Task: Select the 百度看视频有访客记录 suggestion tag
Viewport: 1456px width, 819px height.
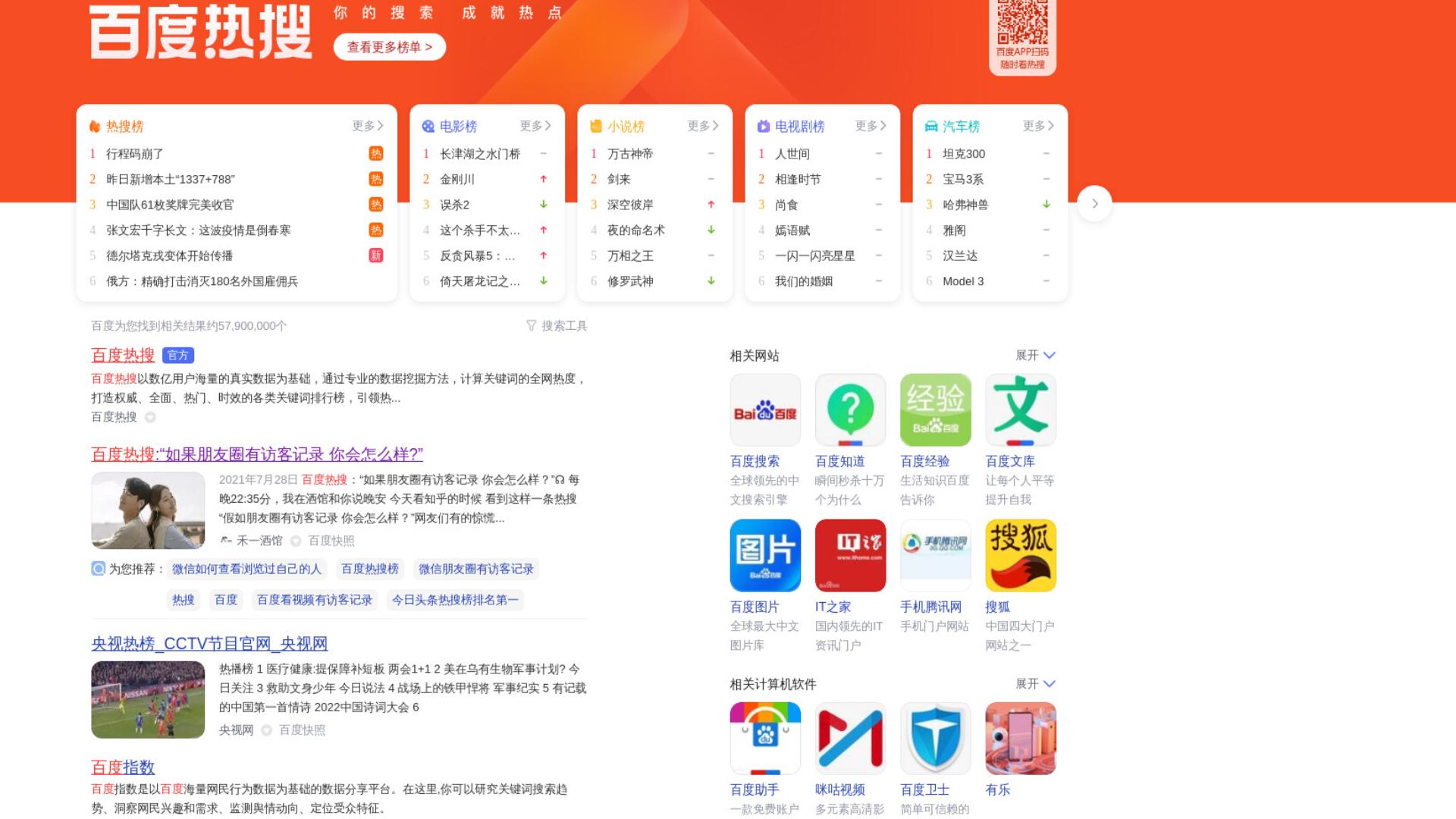Action: 315,601
